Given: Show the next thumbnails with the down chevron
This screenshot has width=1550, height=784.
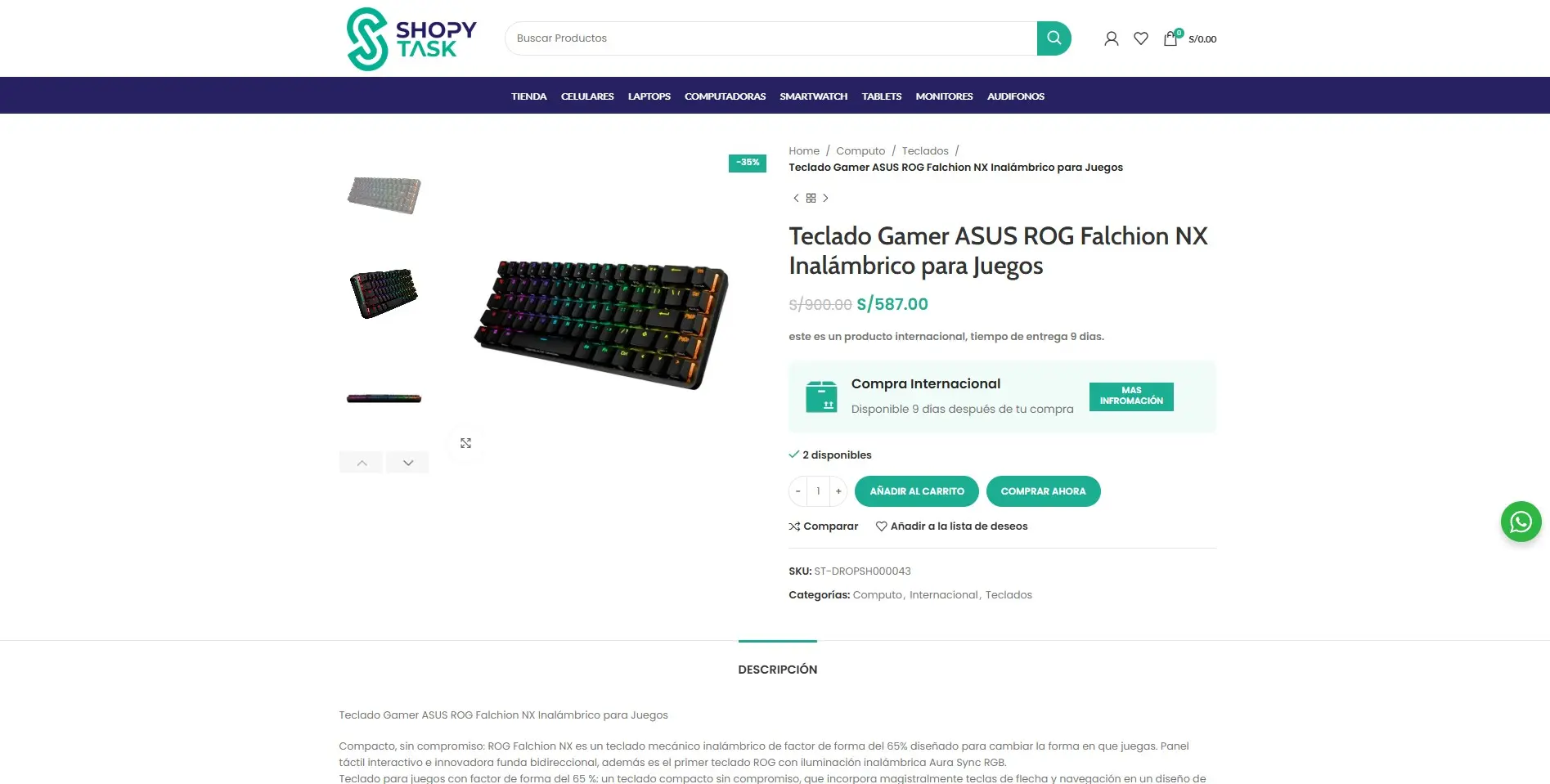Looking at the screenshot, I should tap(408, 463).
